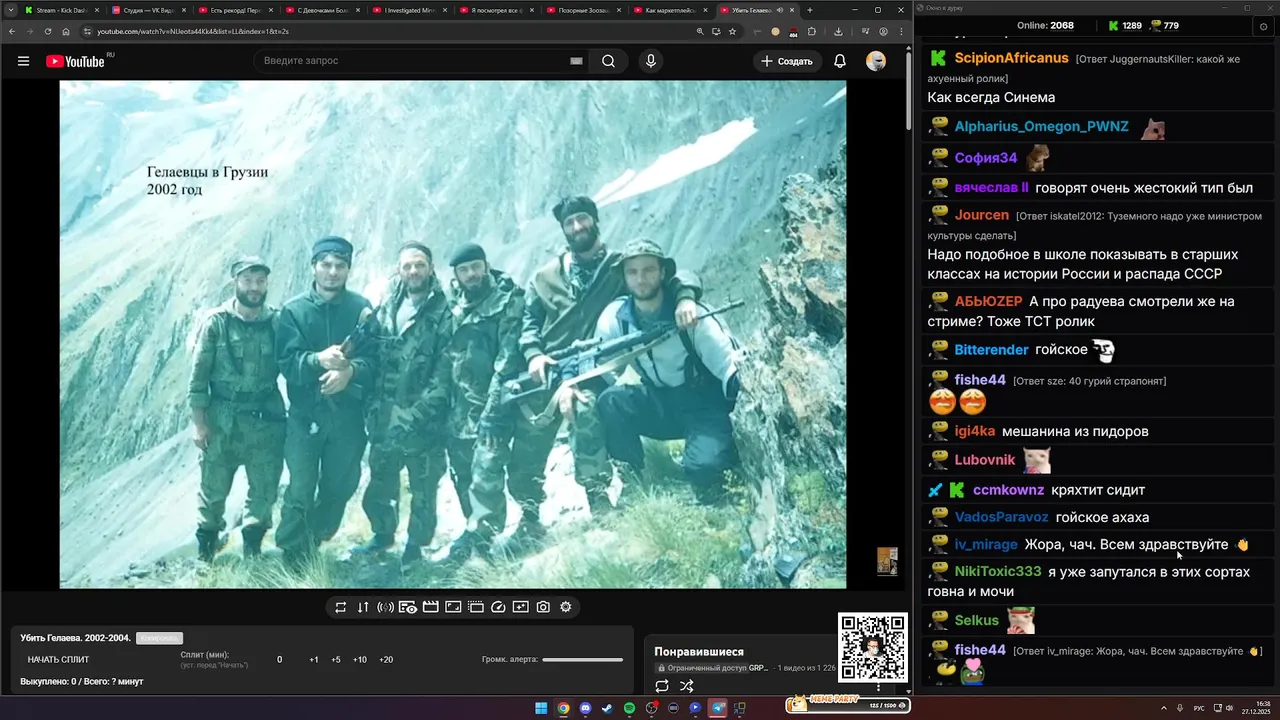Bookmark this page with star icon
Viewport: 1280px width, 720px height.
click(732, 31)
